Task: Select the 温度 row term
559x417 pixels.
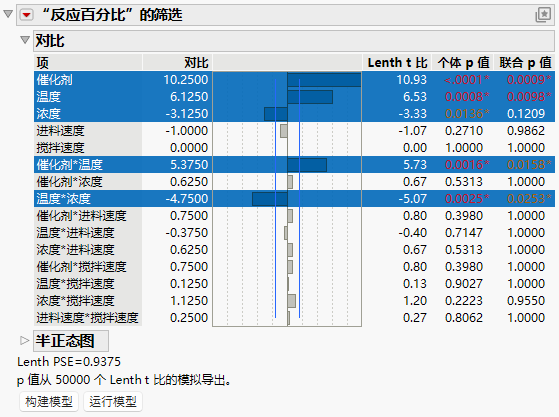Action: 48,97
